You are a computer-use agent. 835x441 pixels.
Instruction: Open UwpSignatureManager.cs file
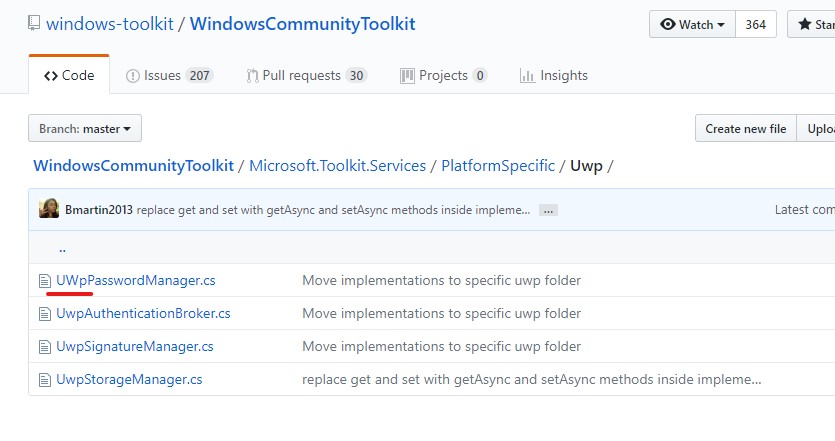[x=135, y=347]
